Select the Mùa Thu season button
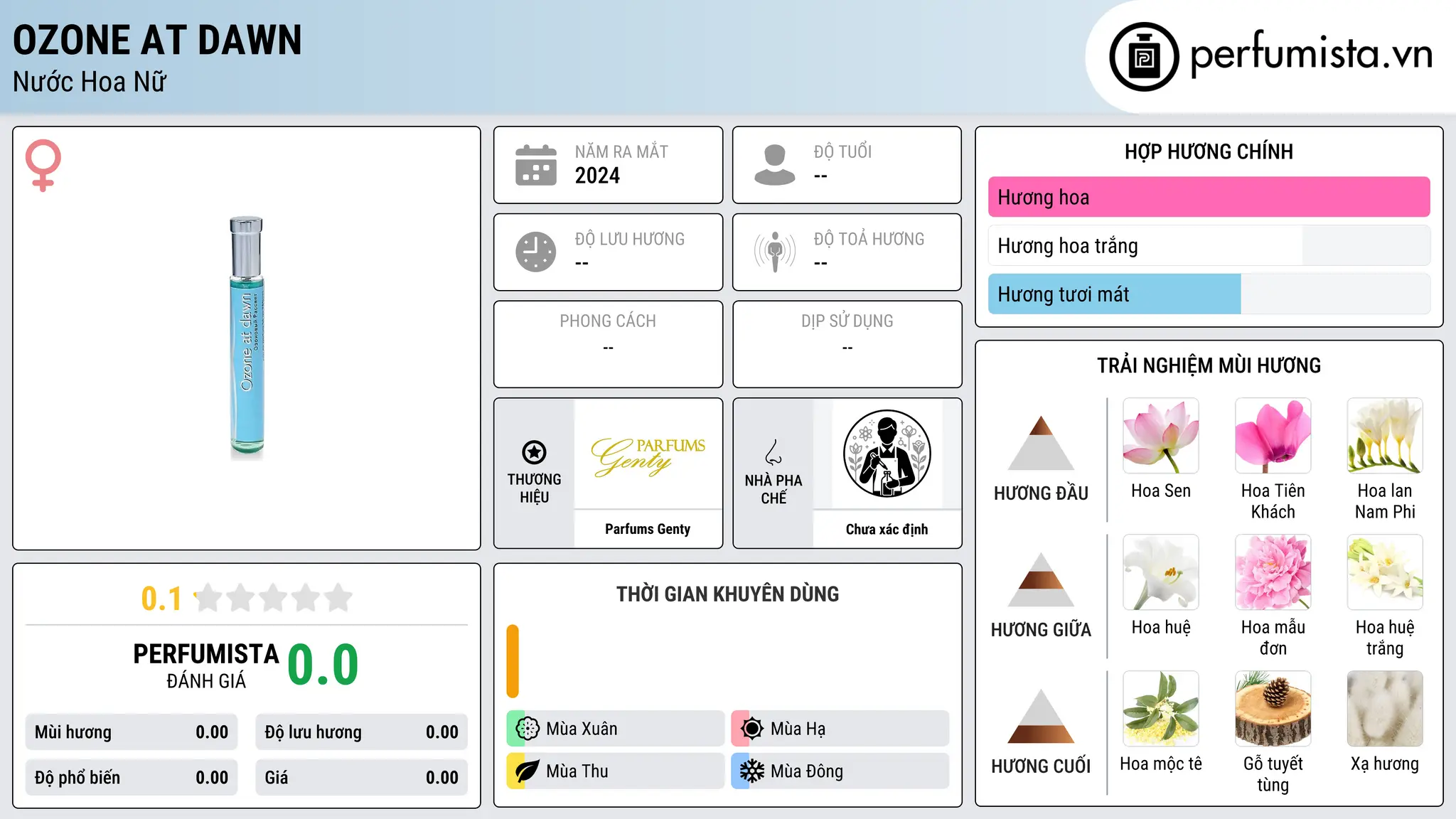Image resolution: width=1456 pixels, height=819 pixels. click(x=616, y=771)
